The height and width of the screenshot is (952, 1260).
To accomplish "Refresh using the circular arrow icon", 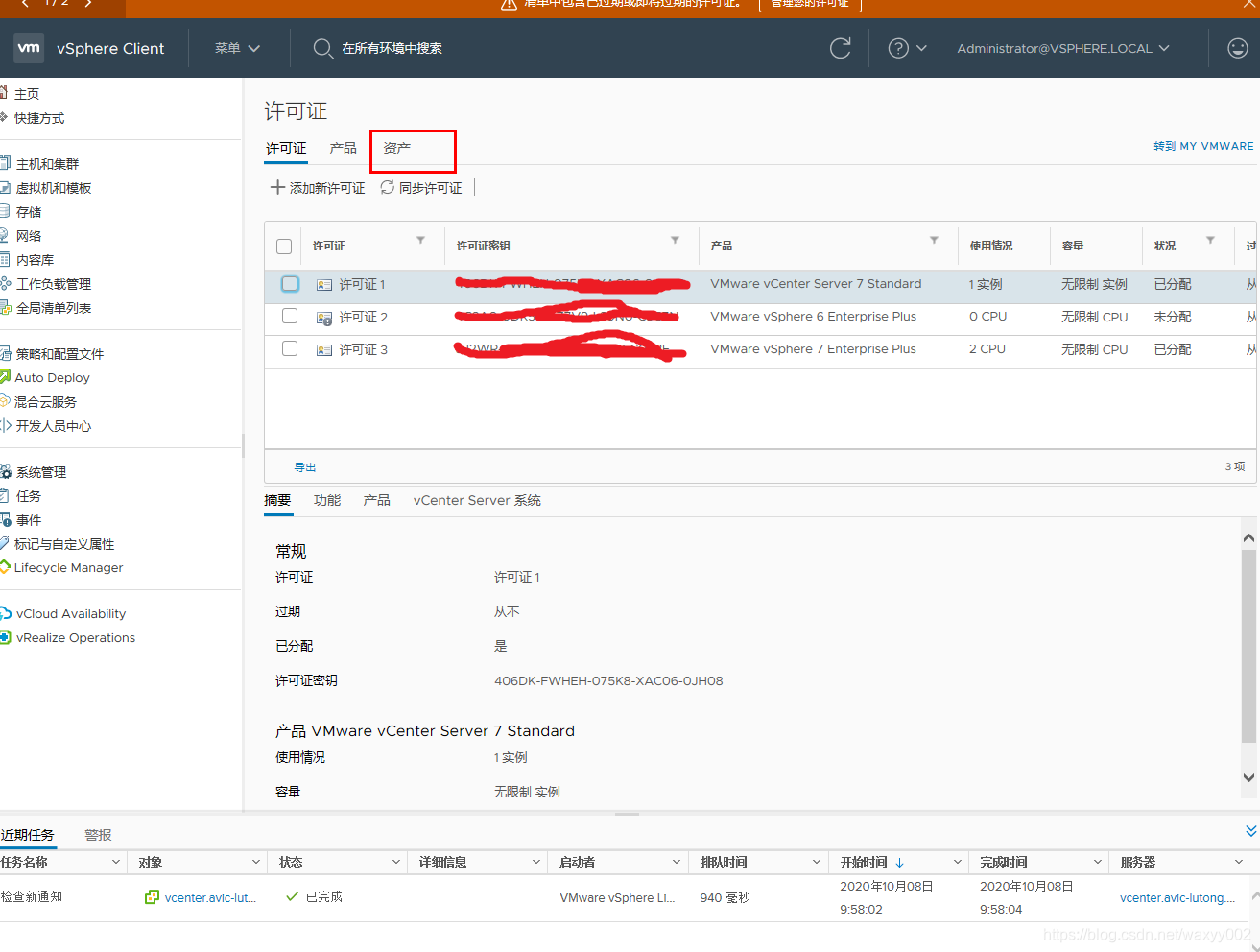I will [841, 48].
